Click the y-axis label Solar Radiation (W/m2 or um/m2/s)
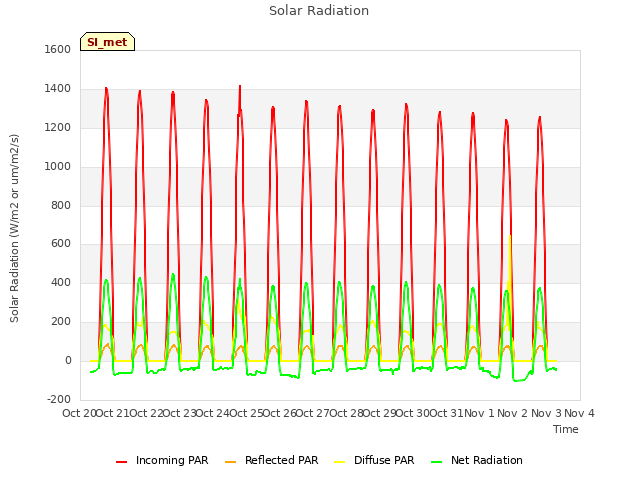Image resolution: width=640 pixels, height=480 pixels. pos(14,228)
